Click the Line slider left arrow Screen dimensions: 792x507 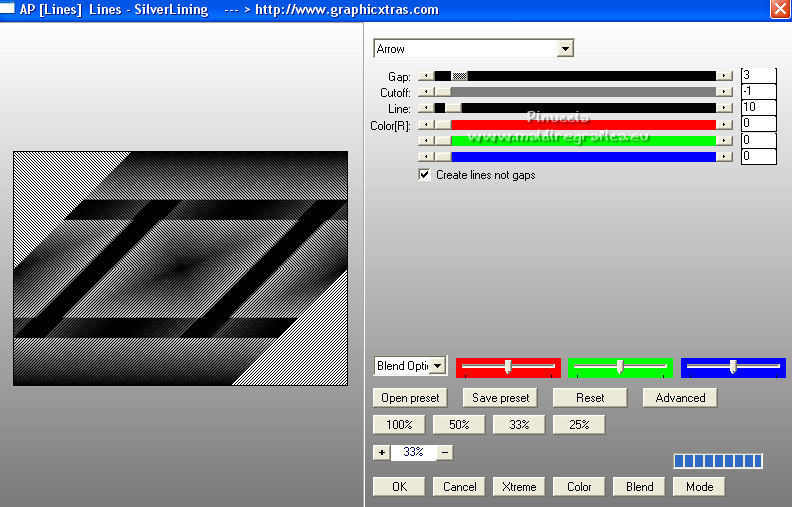click(426, 108)
